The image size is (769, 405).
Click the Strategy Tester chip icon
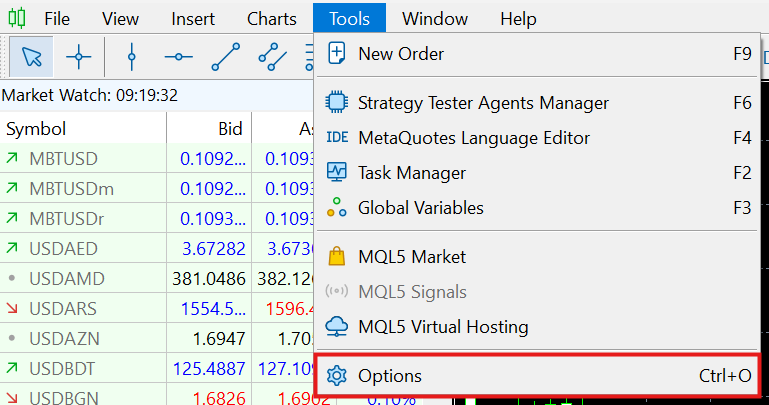(x=336, y=102)
